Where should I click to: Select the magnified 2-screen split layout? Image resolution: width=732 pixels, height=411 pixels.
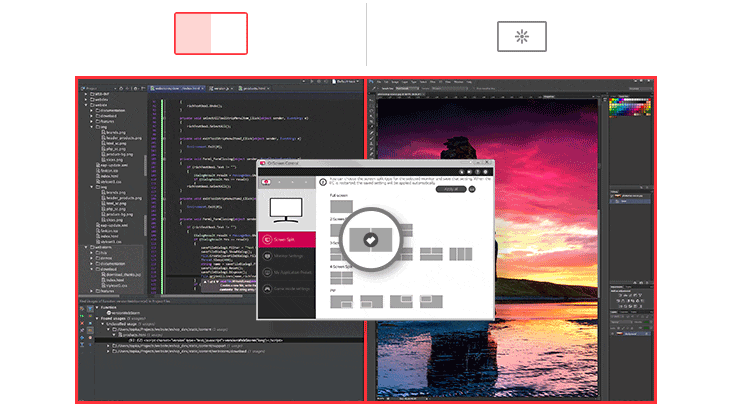[370, 241]
